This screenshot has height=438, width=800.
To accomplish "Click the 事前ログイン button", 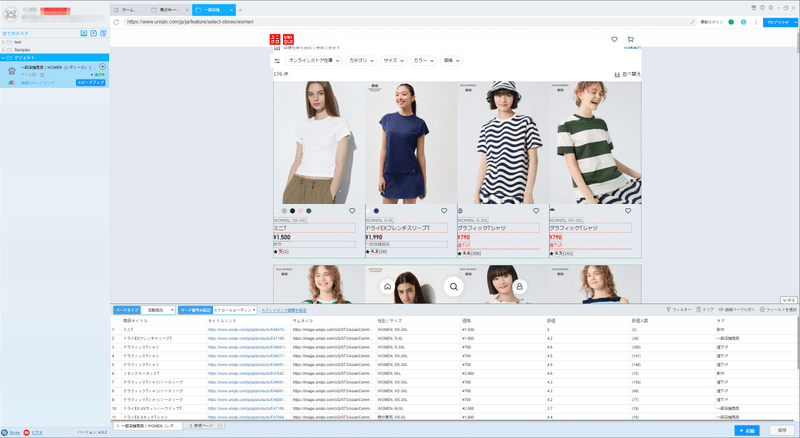I will click(x=711, y=22).
